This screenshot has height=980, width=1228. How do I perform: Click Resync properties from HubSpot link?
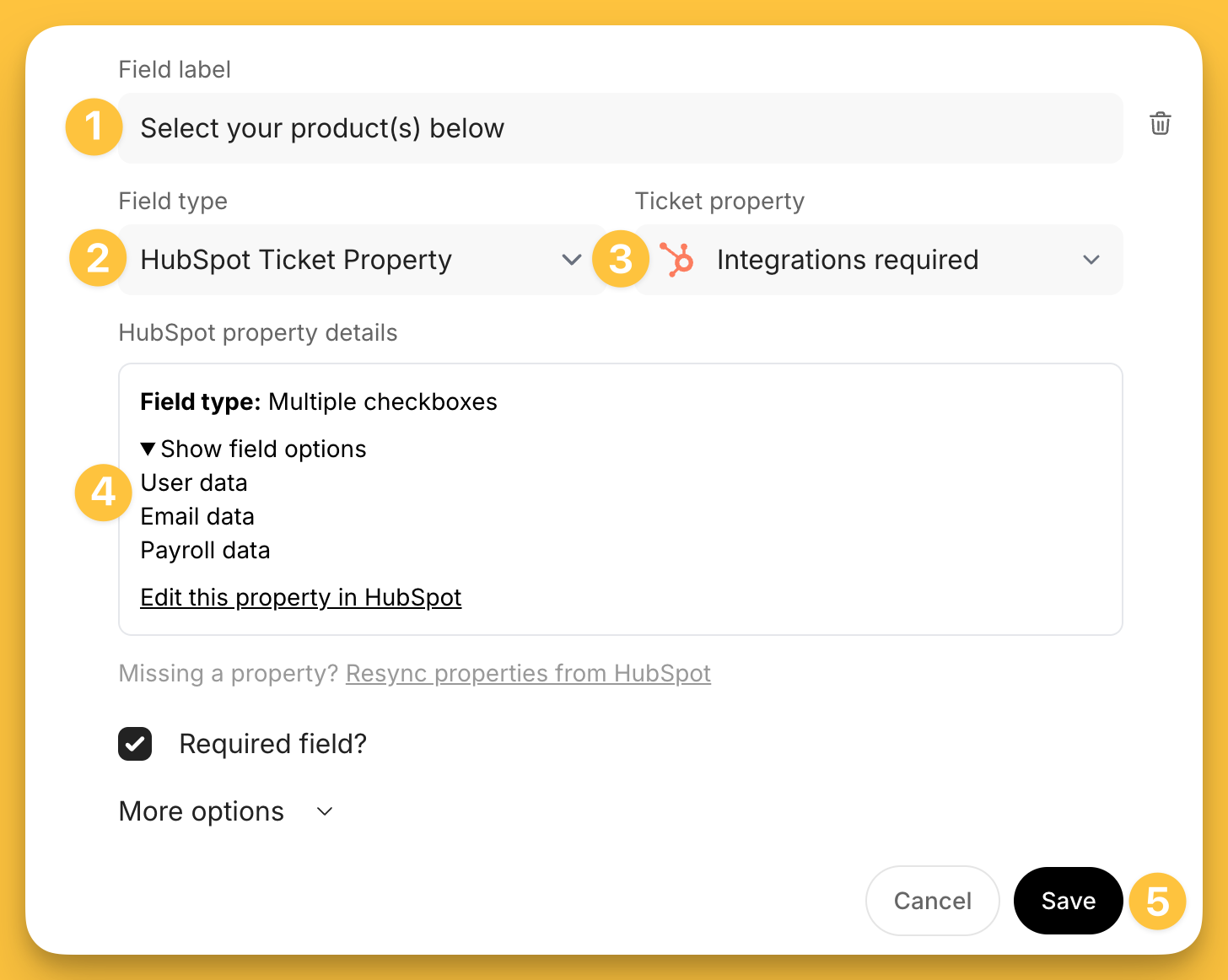[x=528, y=673]
